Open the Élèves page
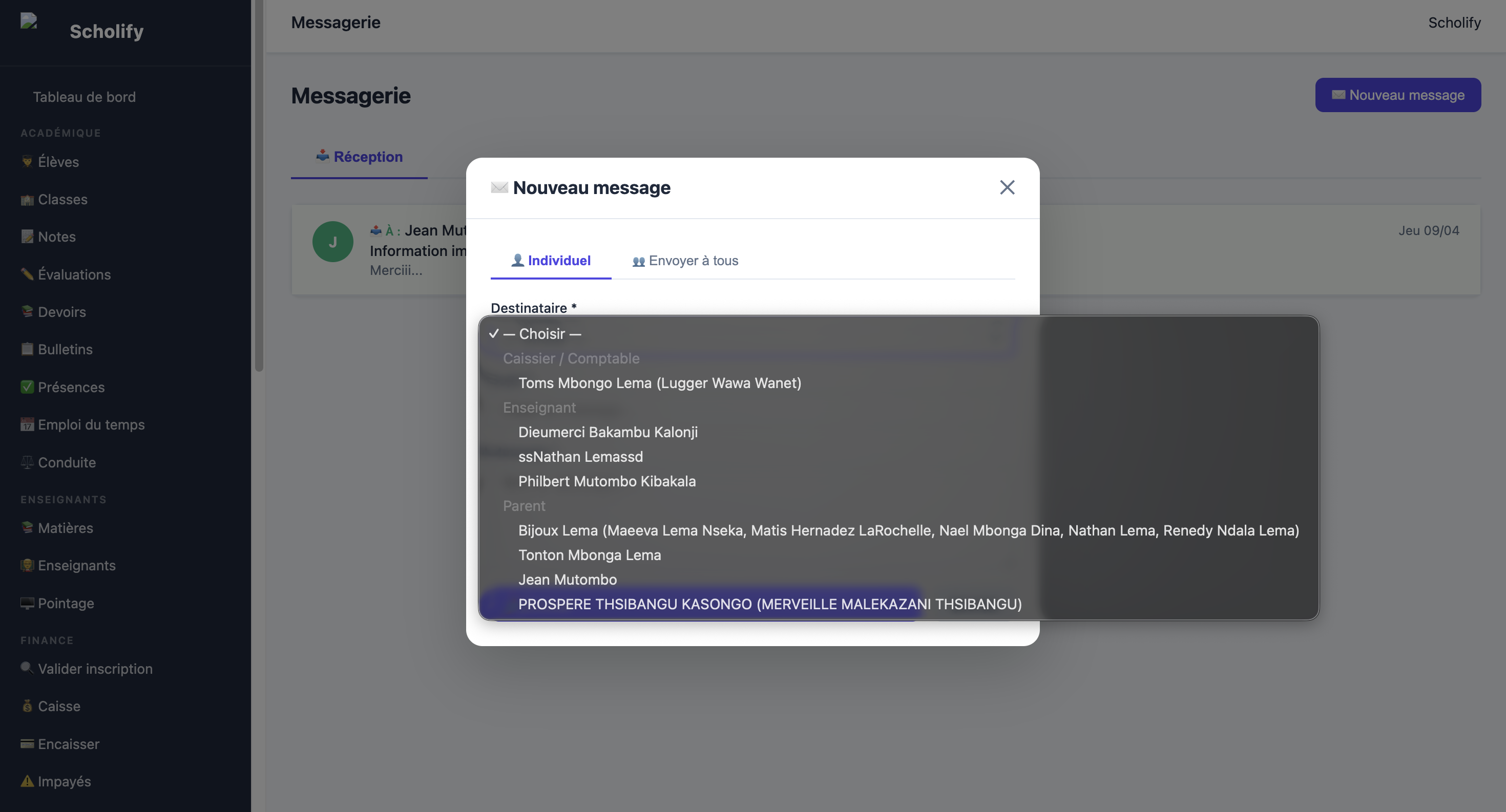The width and height of the screenshot is (1506, 812). coord(58,162)
